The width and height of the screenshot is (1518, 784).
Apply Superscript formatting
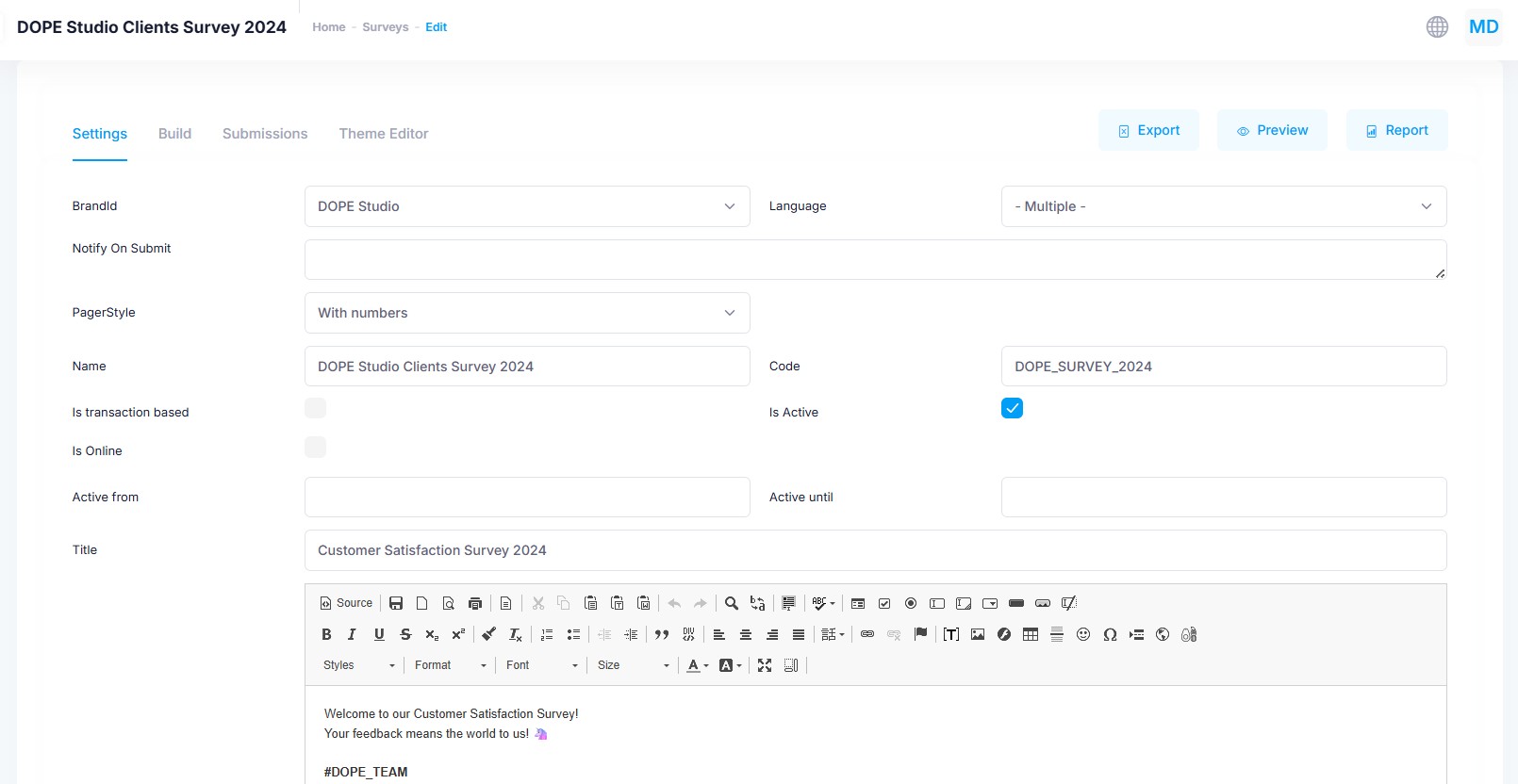(x=458, y=634)
